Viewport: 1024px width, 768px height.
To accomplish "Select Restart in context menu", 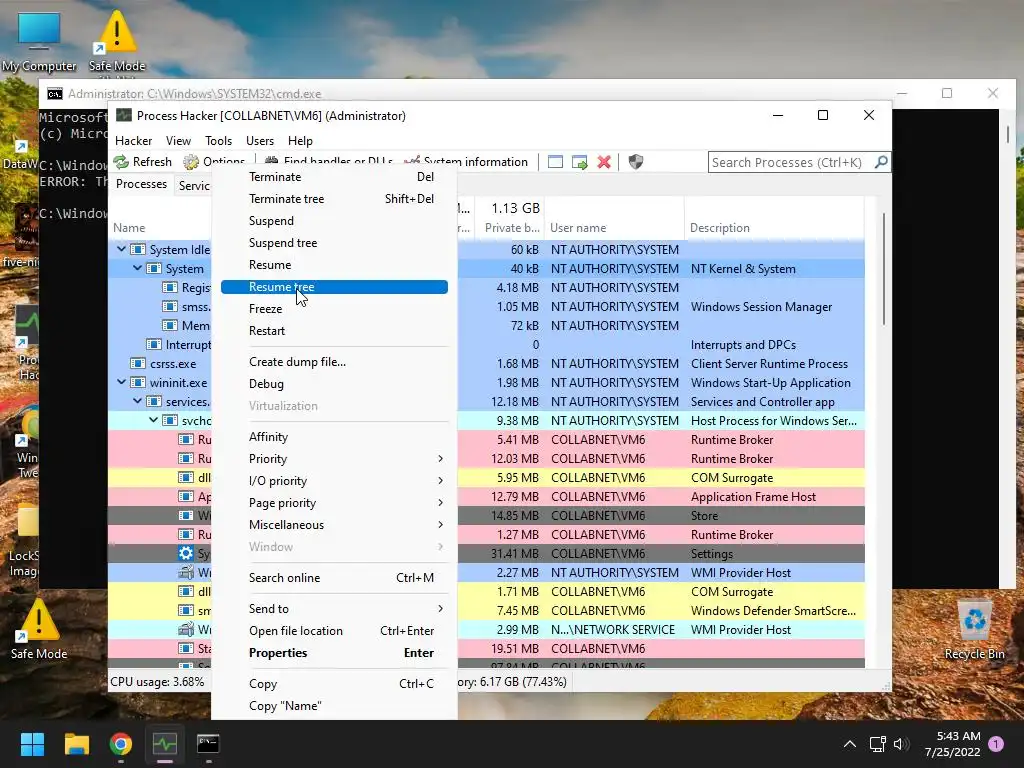I will pos(334,331).
